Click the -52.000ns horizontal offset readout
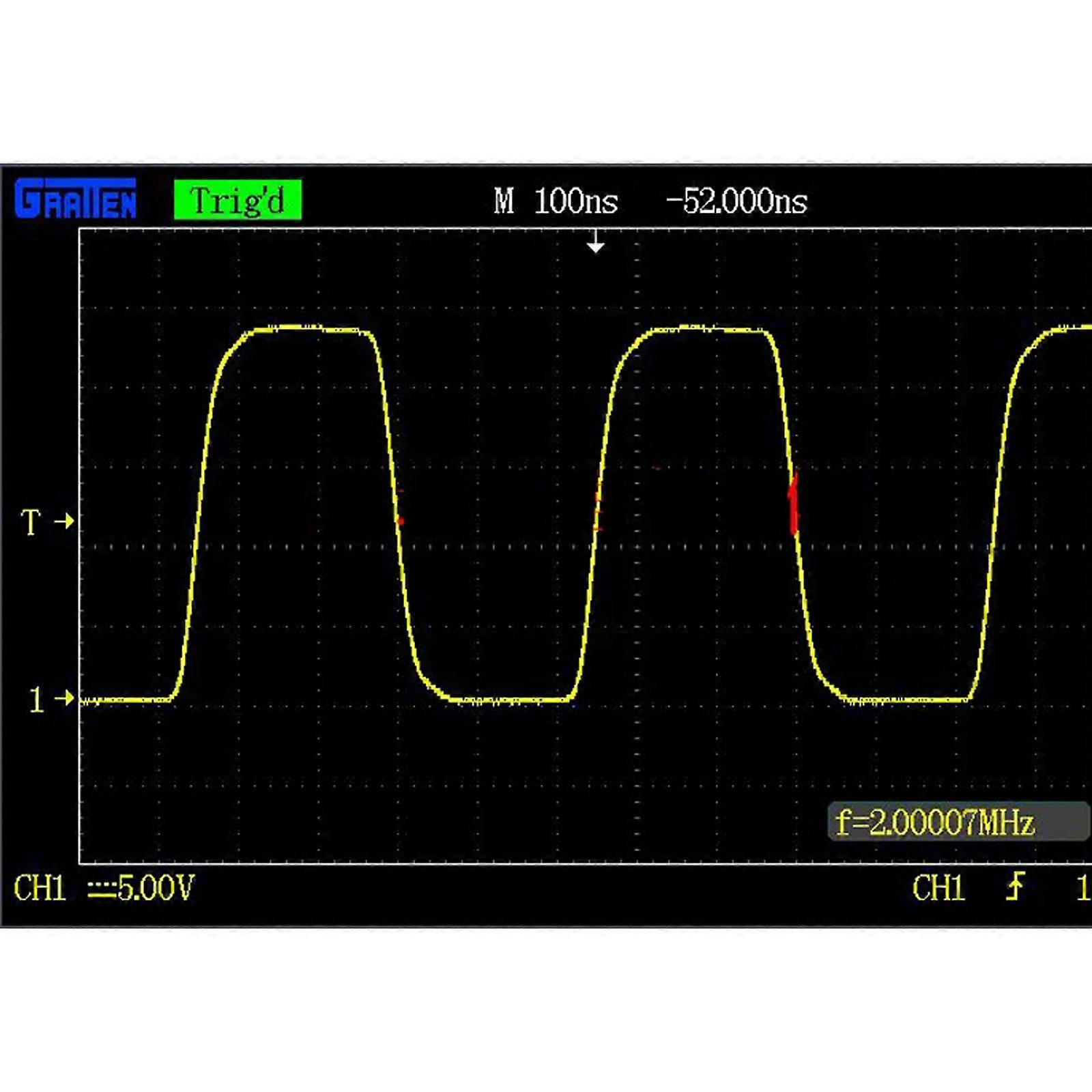Image resolution: width=1092 pixels, height=1092 pixels. 736,200
